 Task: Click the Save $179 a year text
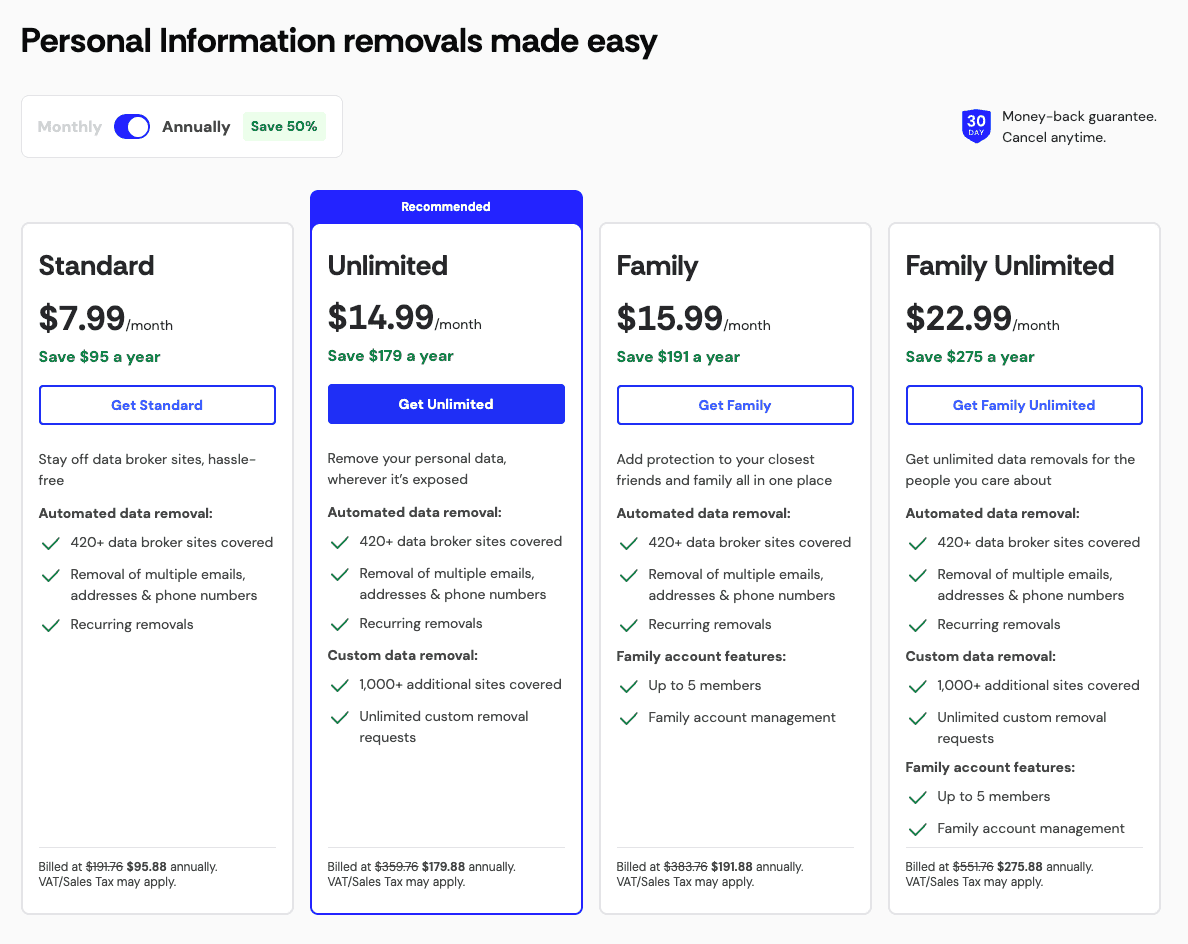(391, 355)
